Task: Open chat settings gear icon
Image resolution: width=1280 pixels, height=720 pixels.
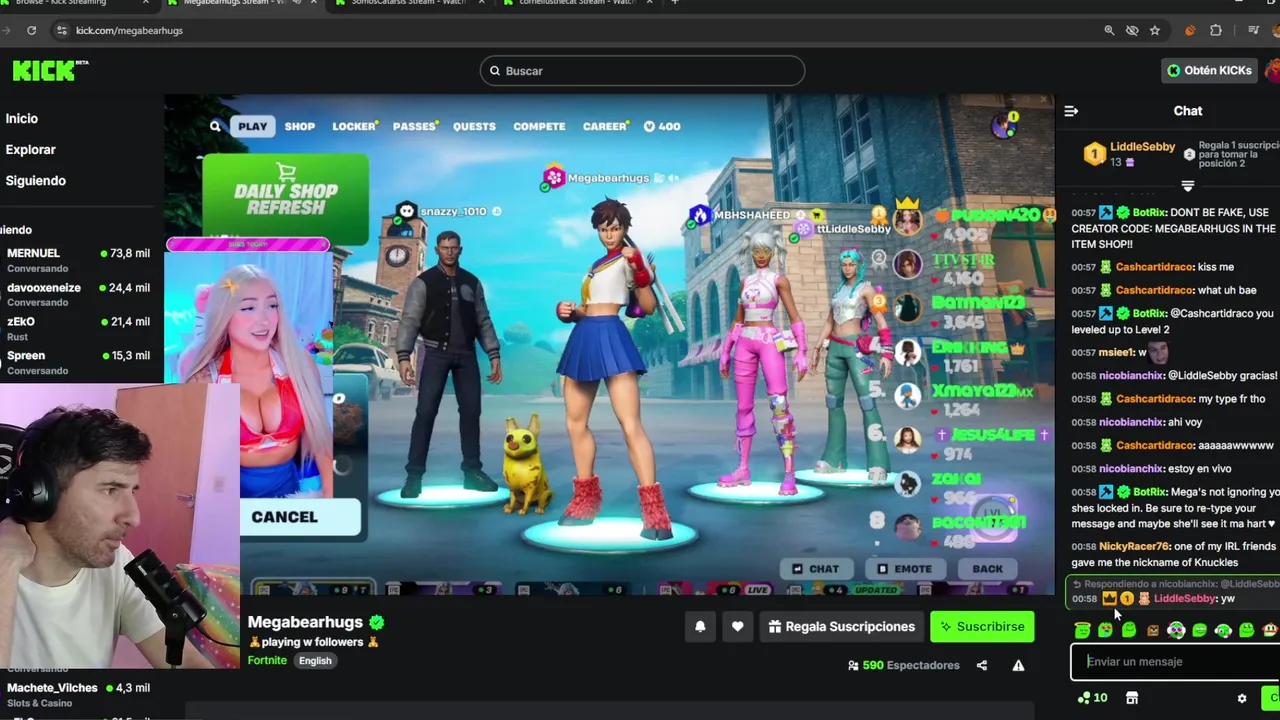Action: tap(1242, 698)
